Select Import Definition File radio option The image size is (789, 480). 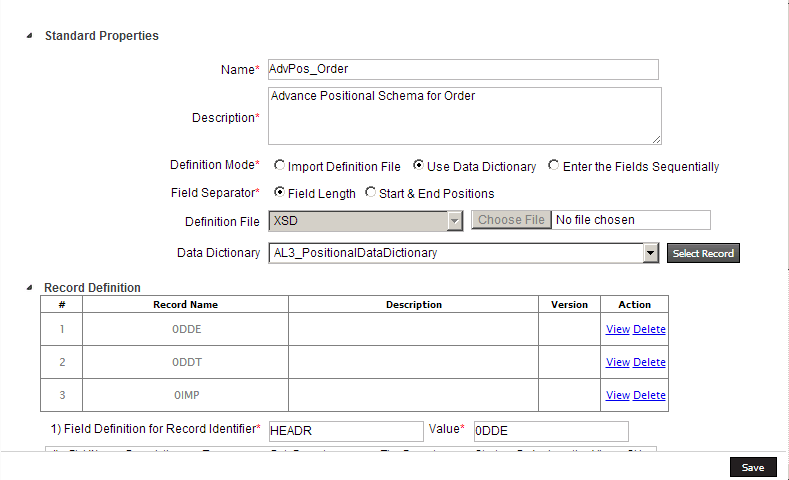coord(280,167)
